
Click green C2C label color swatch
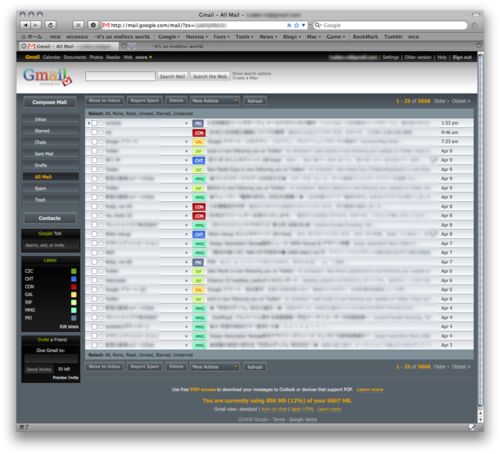74,271
